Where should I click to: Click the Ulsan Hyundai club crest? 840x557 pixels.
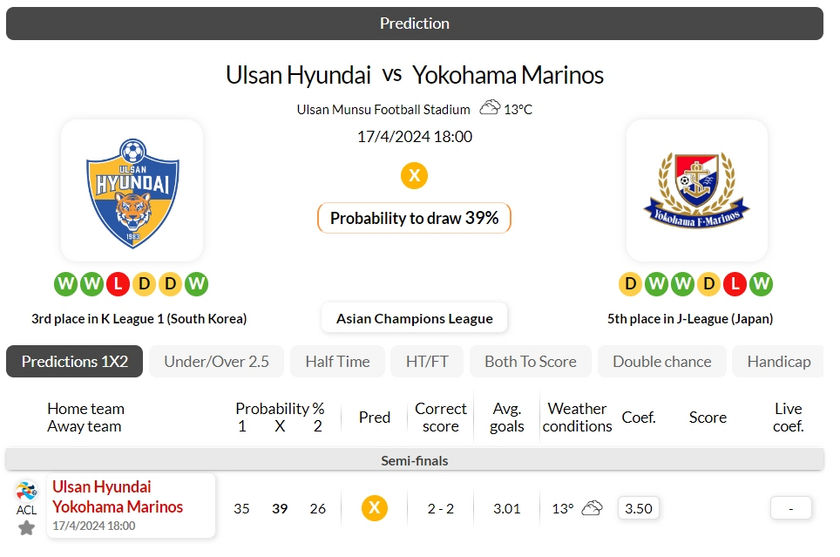click(132, 193)
